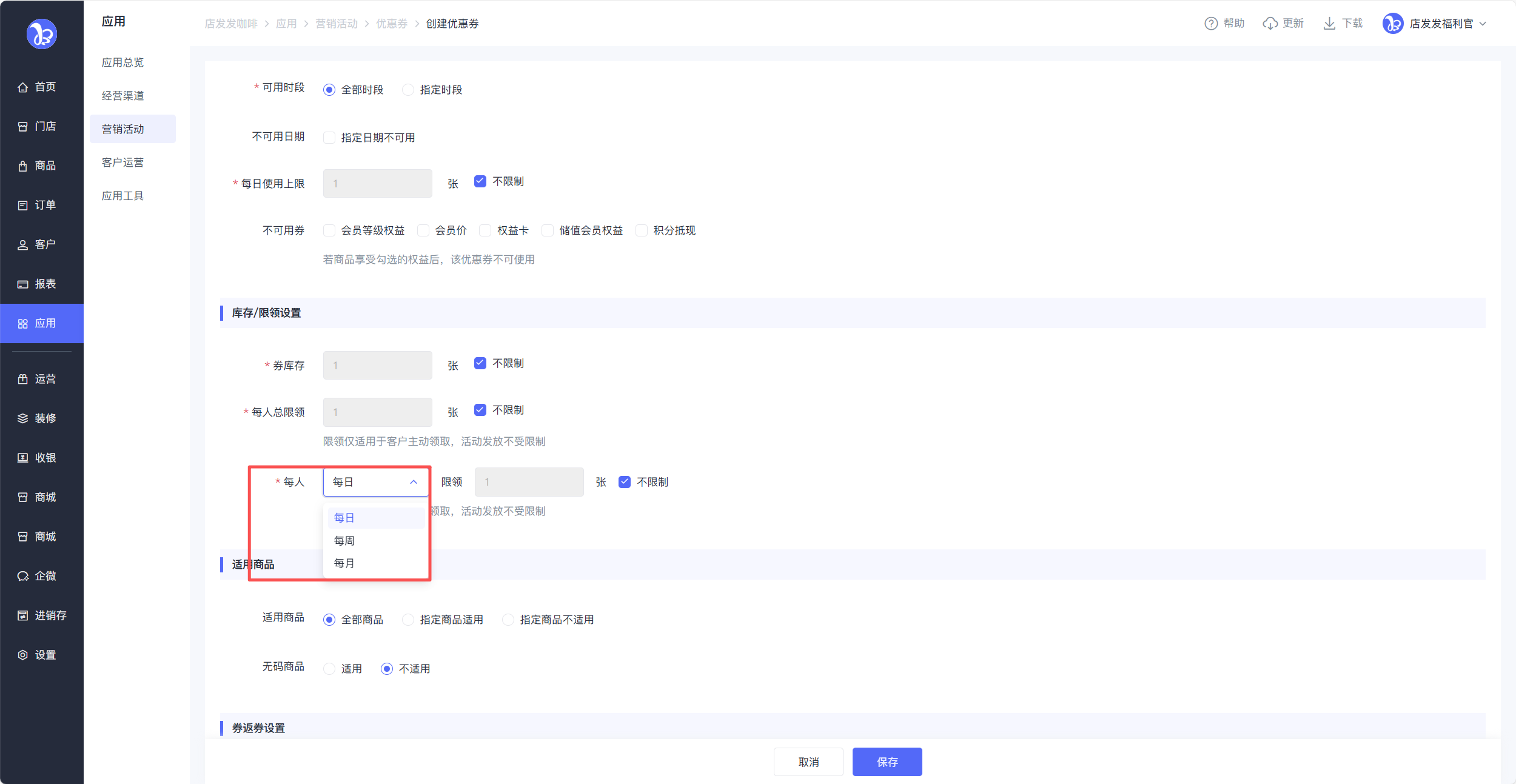Open the 订单 orders icon
Screen dimensions: 1516x784
click(22, 206)
